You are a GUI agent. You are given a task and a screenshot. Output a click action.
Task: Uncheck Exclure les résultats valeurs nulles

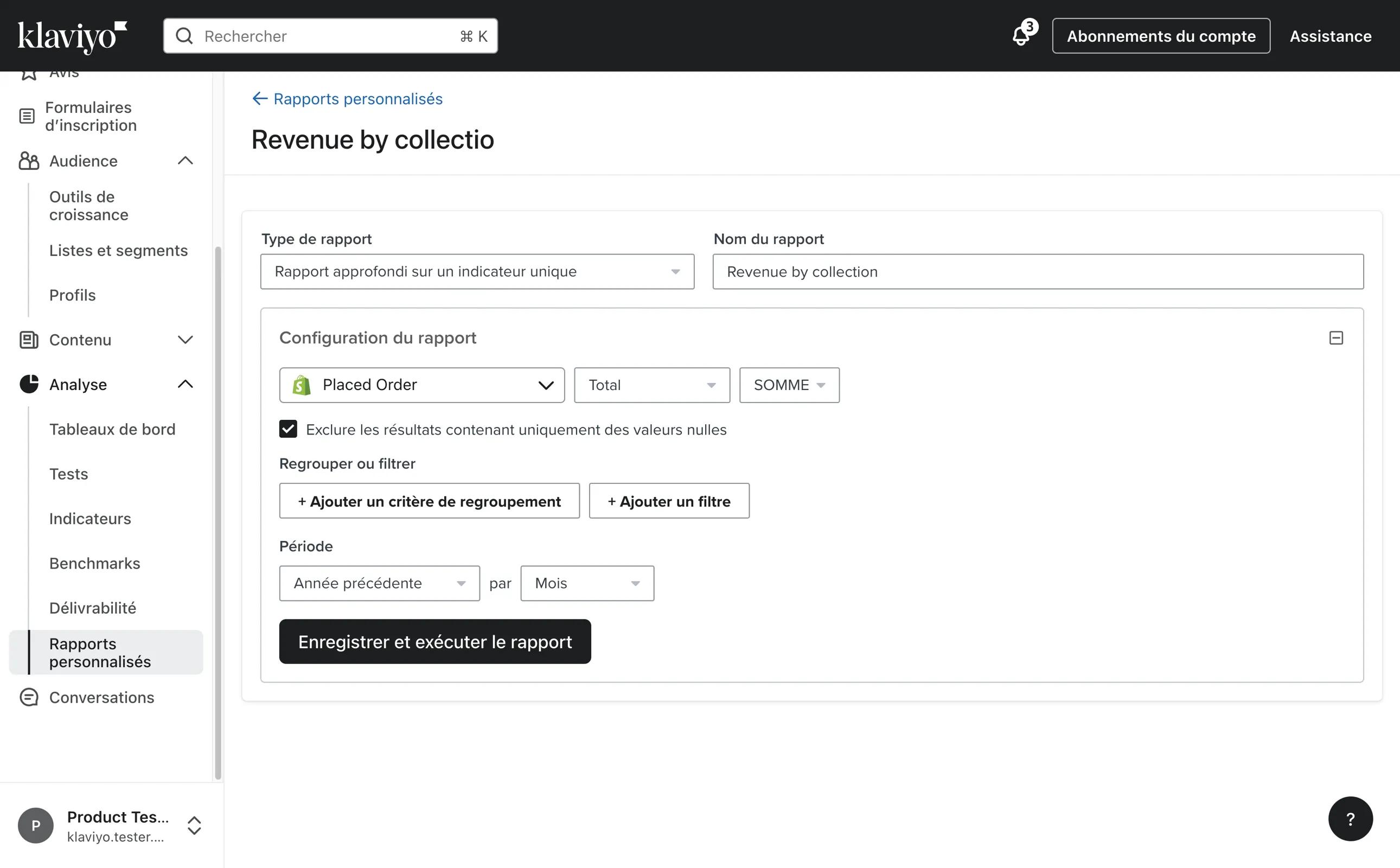(x=288, y=429)
